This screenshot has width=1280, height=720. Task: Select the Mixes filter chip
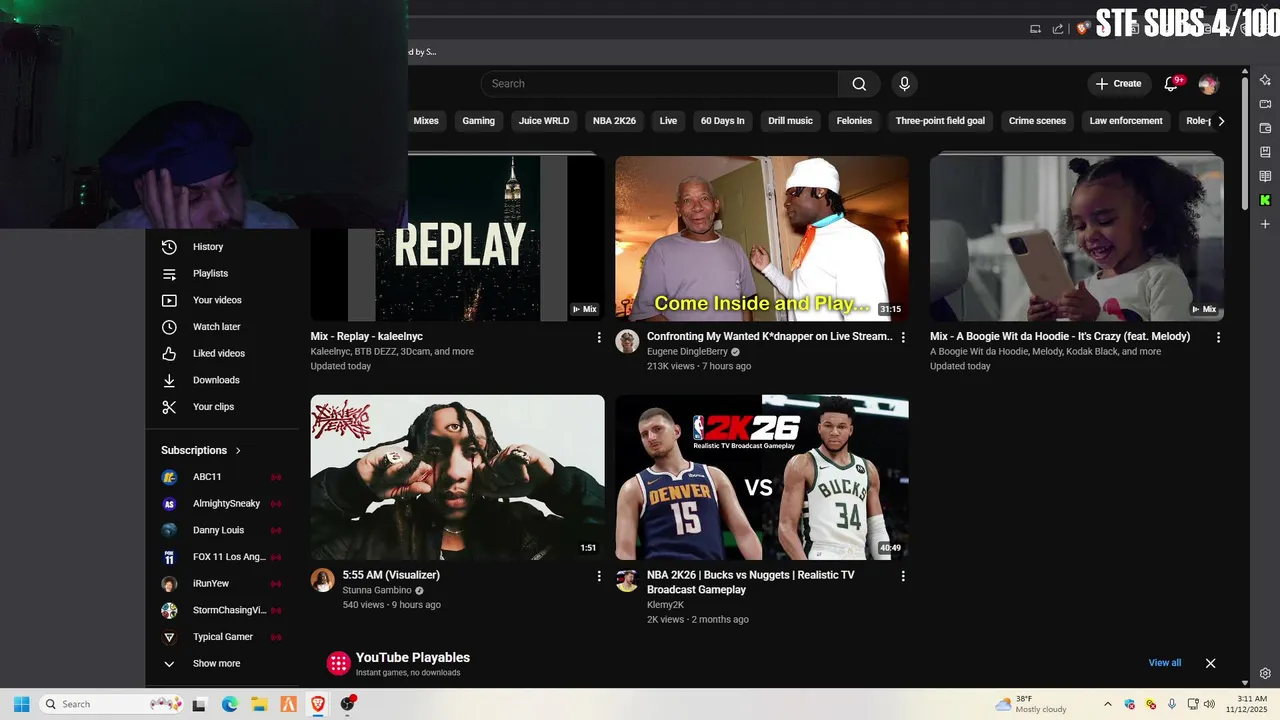tap(426, 121)
